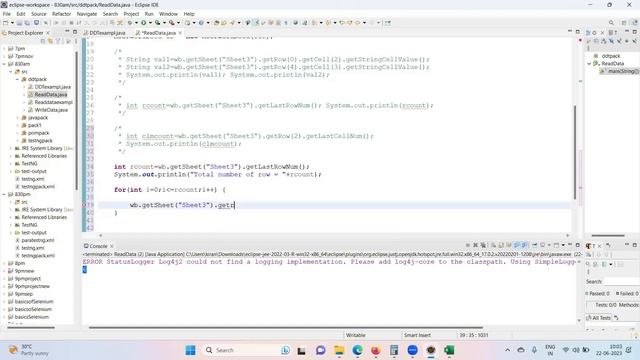Select main(String[]) in Outline view

[620, 71]
